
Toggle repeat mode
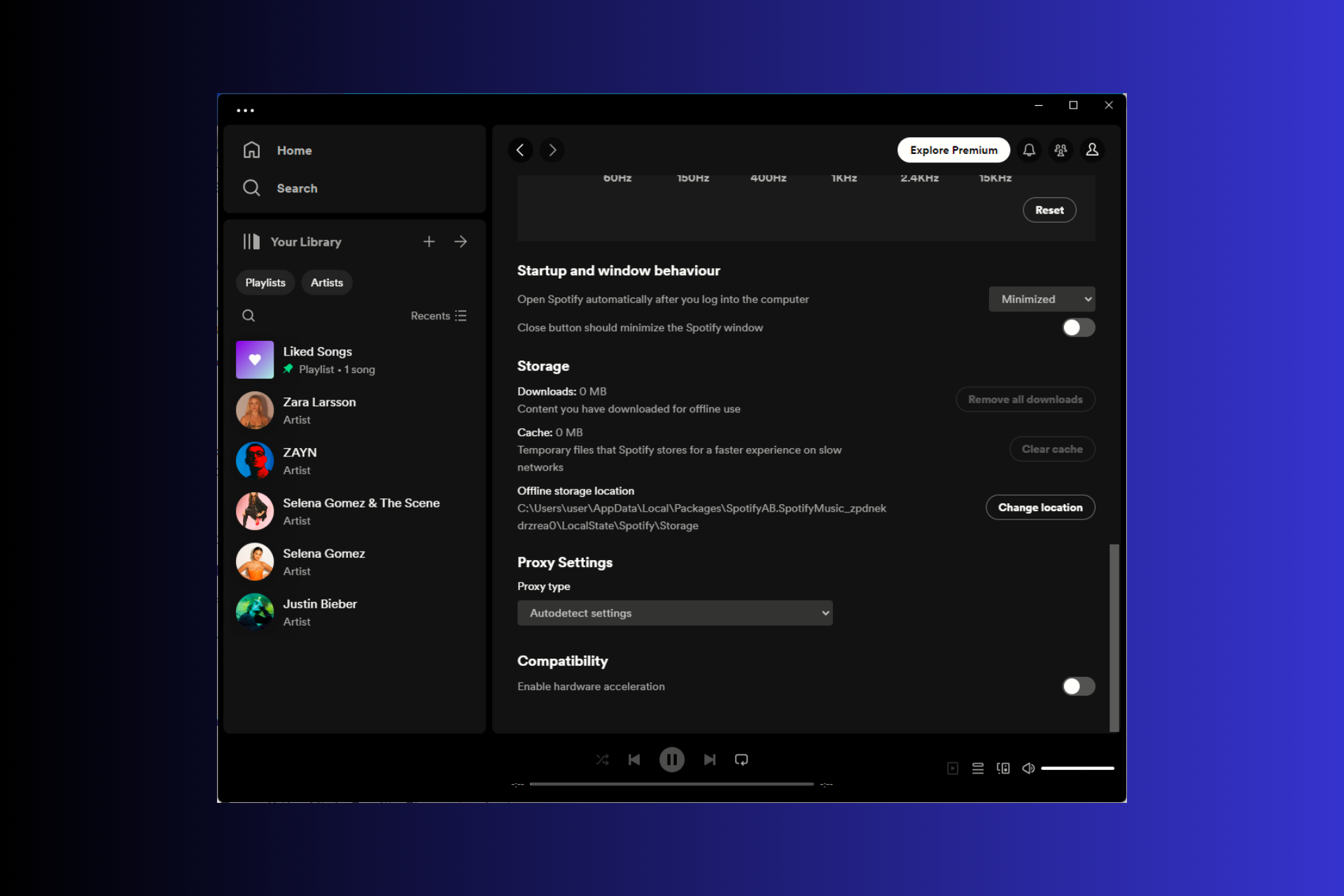[x=741, y=759]
